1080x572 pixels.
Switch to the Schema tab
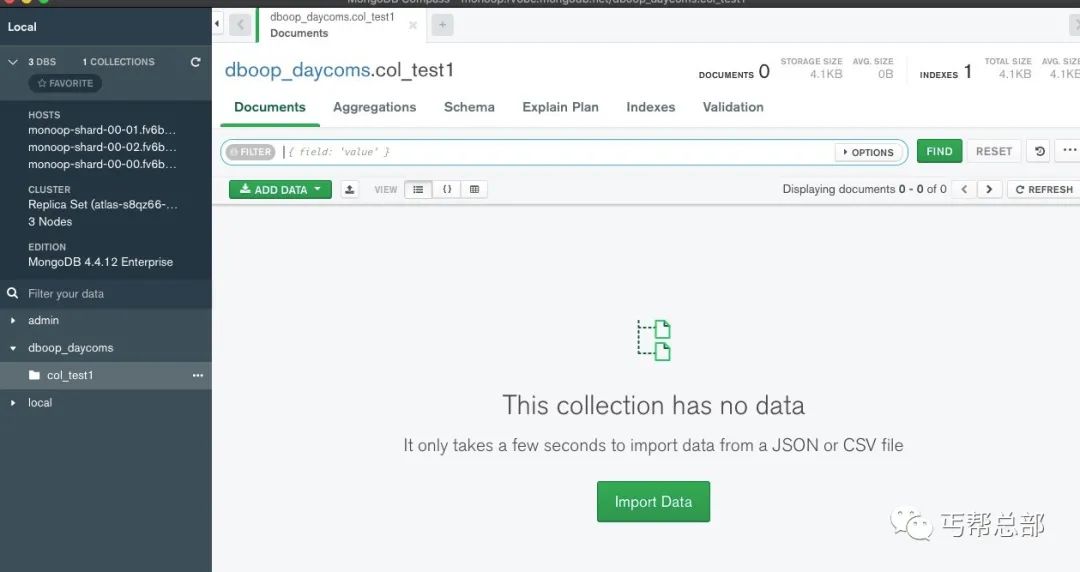[x=469, y=107]
